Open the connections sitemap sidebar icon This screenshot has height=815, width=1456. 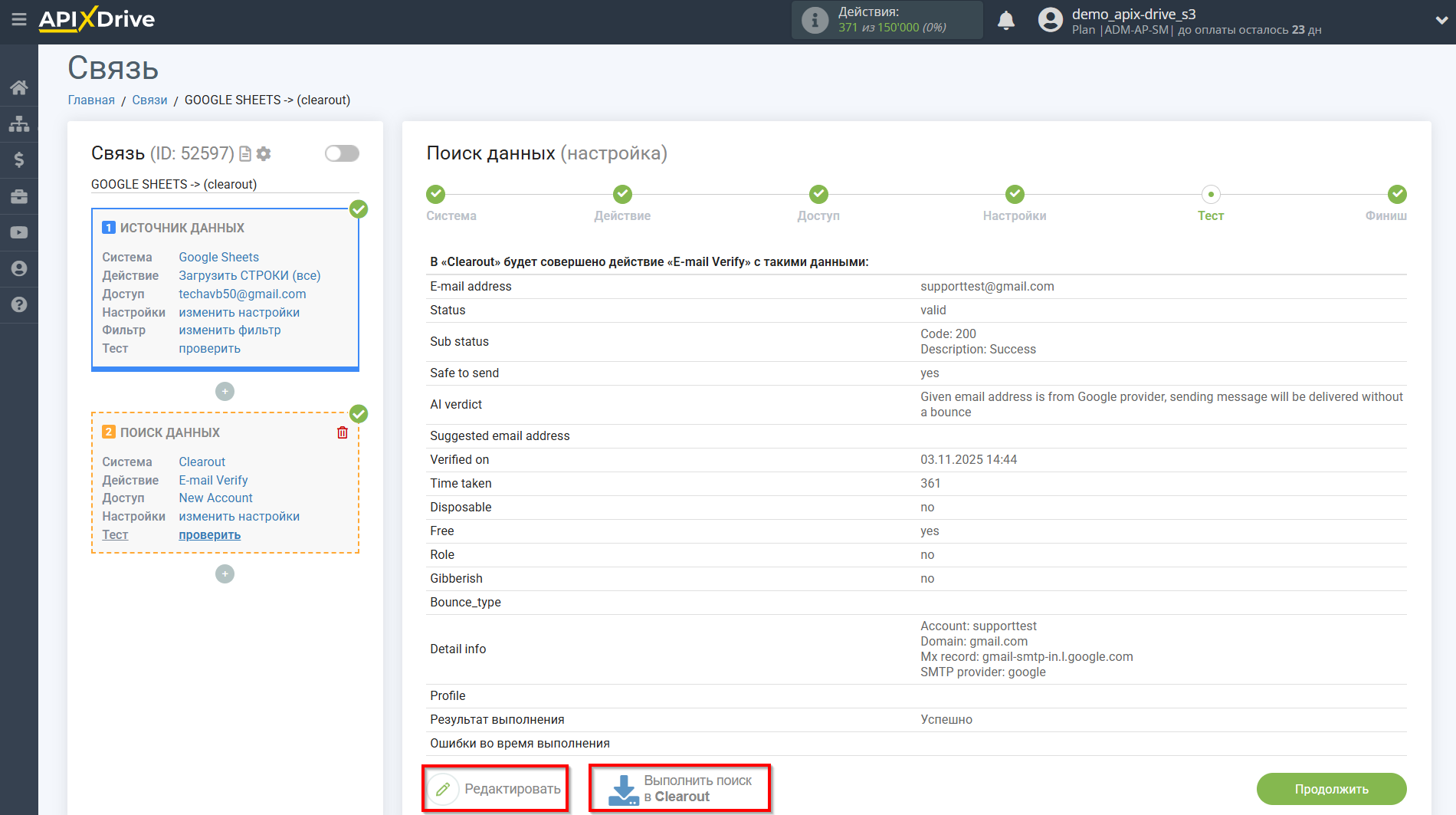(18, 123)
